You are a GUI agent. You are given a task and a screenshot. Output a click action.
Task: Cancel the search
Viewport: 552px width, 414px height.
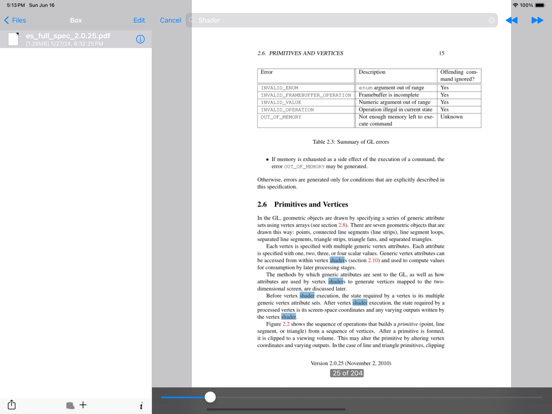pos(170,20)
